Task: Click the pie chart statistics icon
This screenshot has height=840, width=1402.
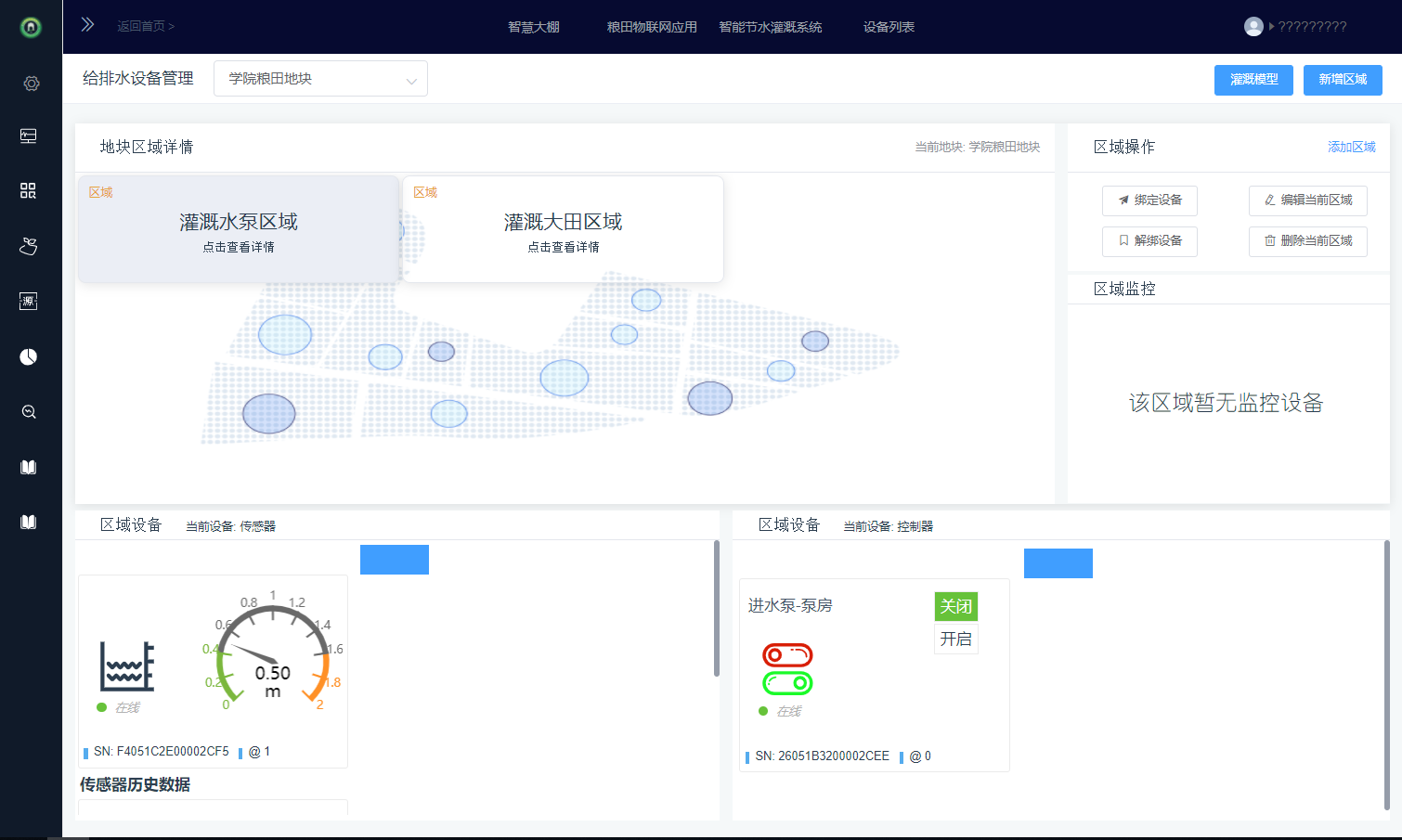Action: 28,356
